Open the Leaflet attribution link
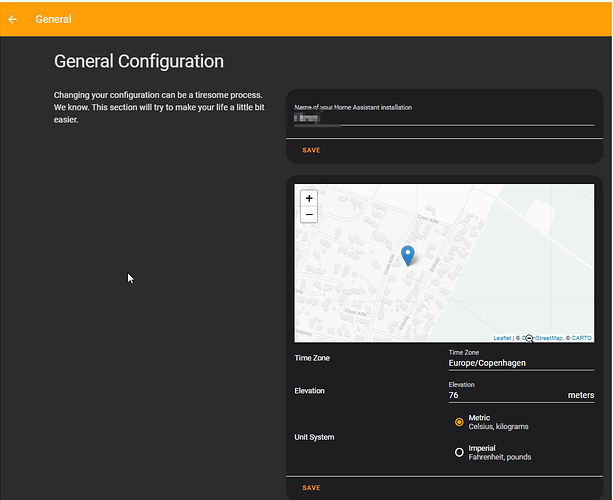Image resolution: width=613 pixels, height=500 pixels. [502, 338]
